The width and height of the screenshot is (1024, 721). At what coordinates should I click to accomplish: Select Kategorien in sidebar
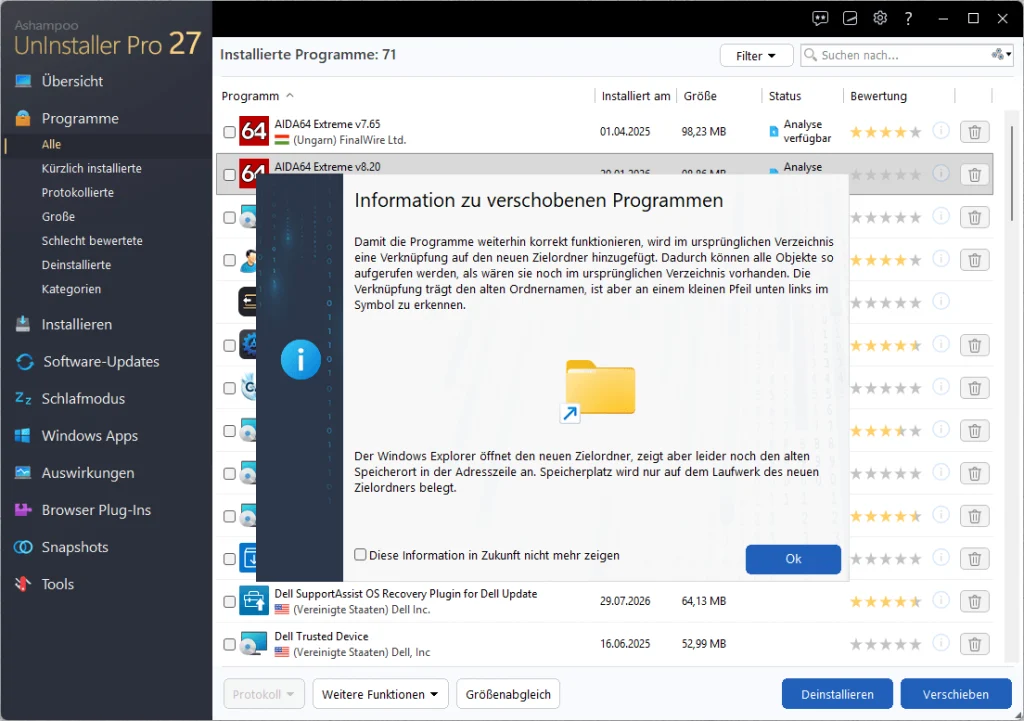tap(71, 289)
